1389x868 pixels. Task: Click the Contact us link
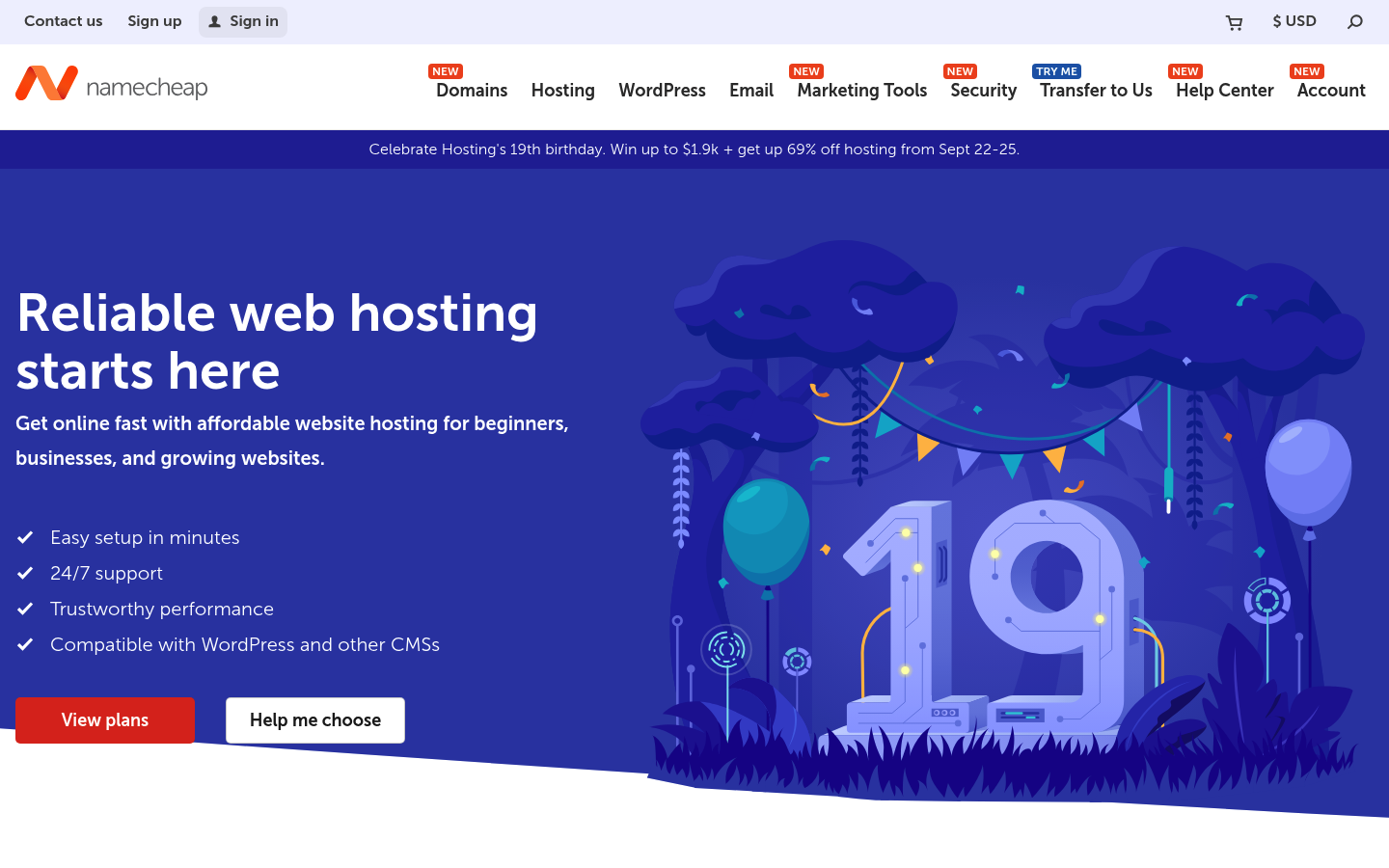[x=64, y=21]
